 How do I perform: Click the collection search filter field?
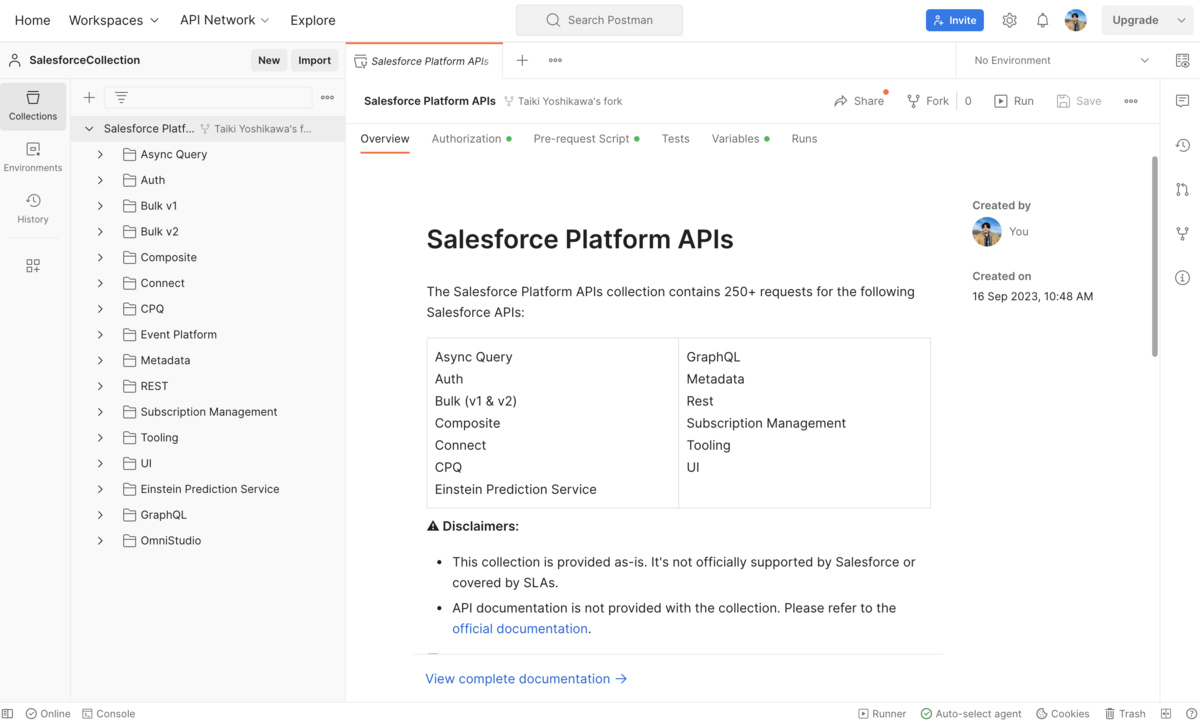[x=210, y=97]
